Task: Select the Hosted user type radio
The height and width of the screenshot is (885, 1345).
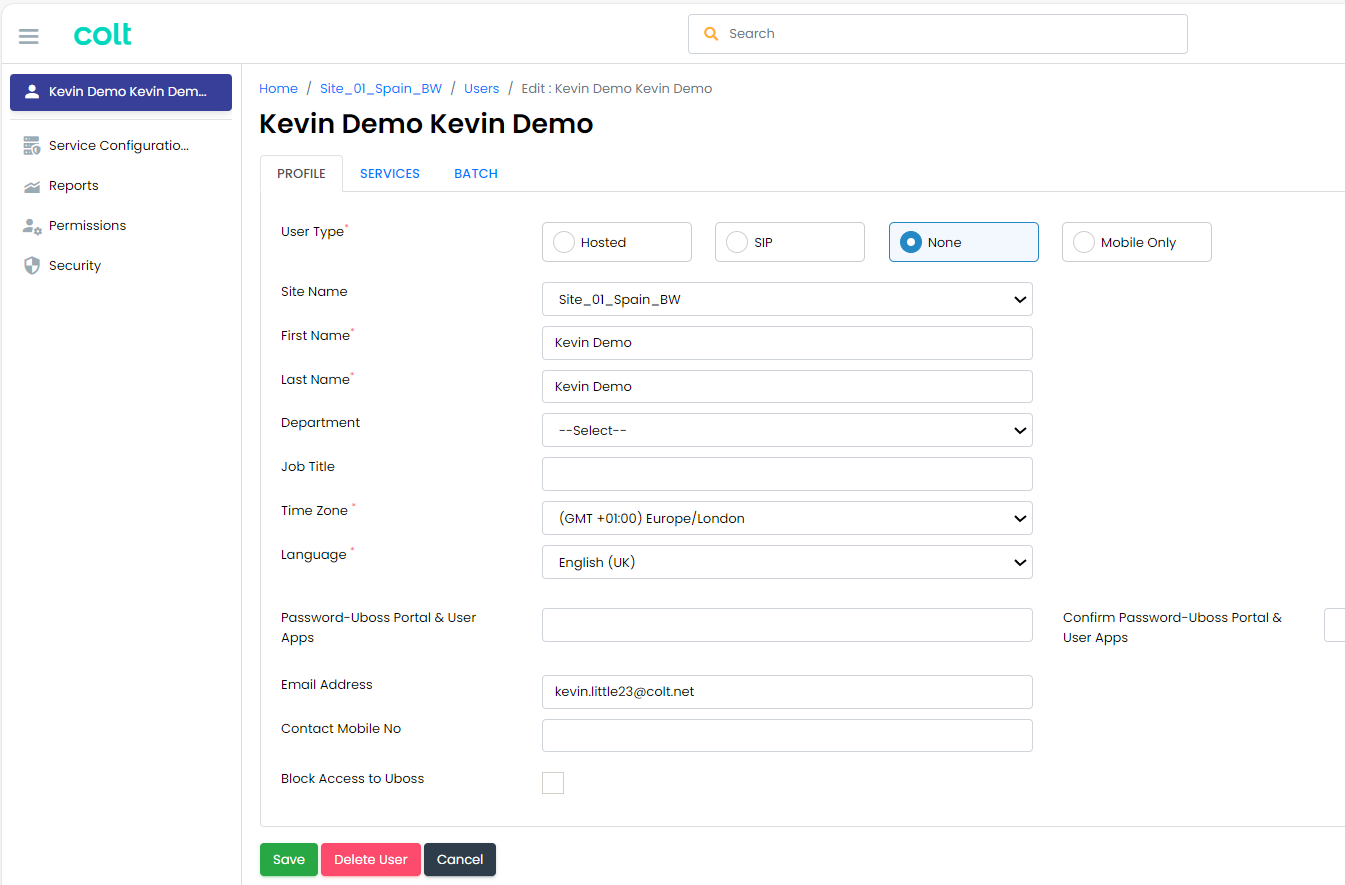Action: tap(564, 242)
